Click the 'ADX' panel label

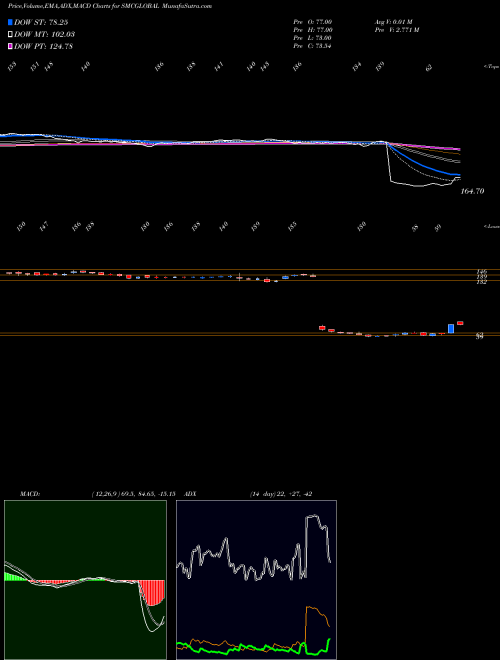[190, 494]
